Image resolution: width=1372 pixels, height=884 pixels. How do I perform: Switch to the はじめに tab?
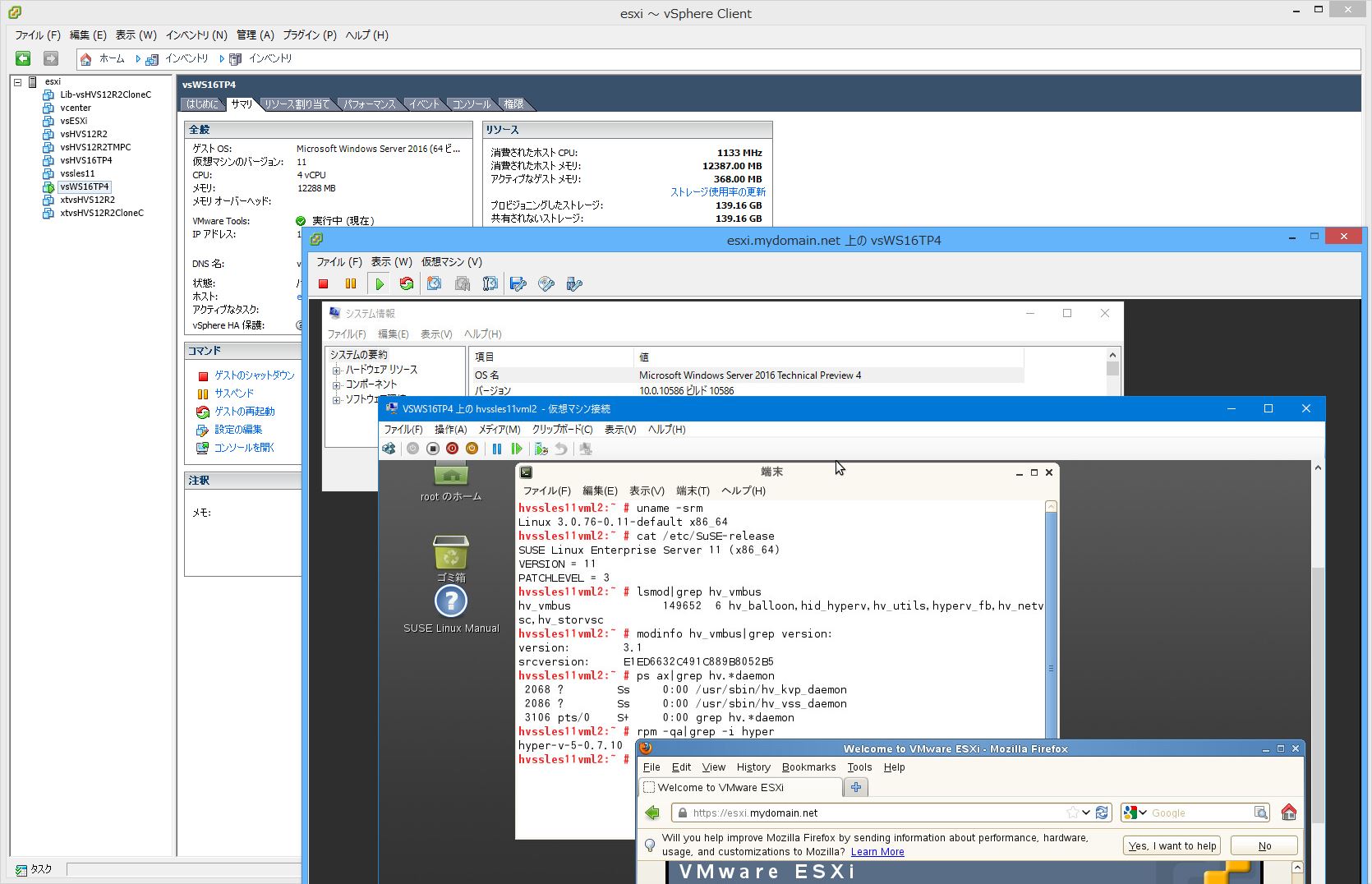[202, 104]
